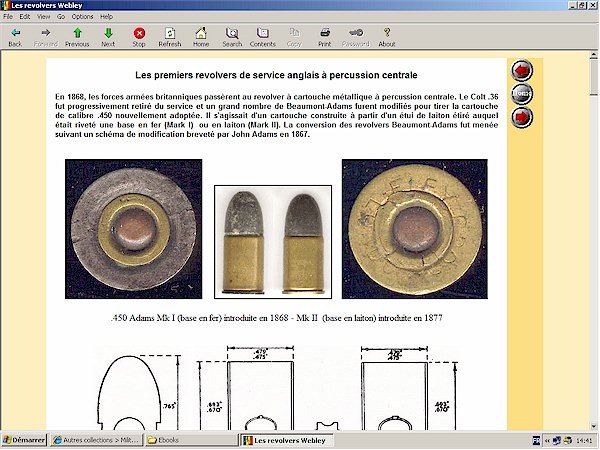Switch to Ebooks folder taskbar window

[x=191, y=440]
